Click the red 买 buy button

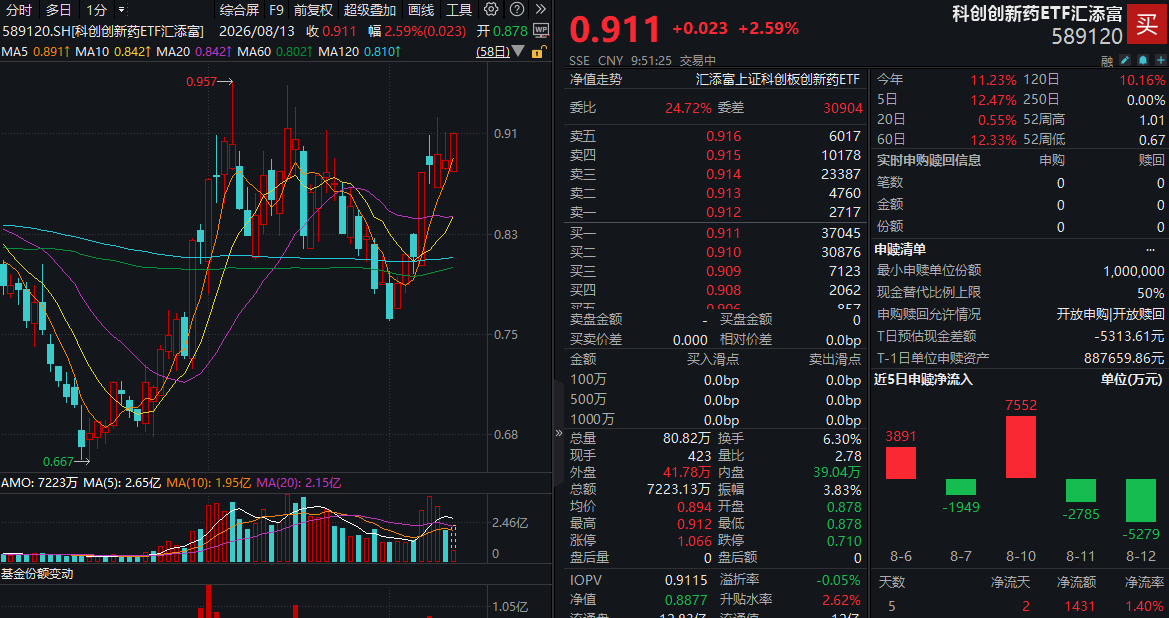[x=1147, y=24]
